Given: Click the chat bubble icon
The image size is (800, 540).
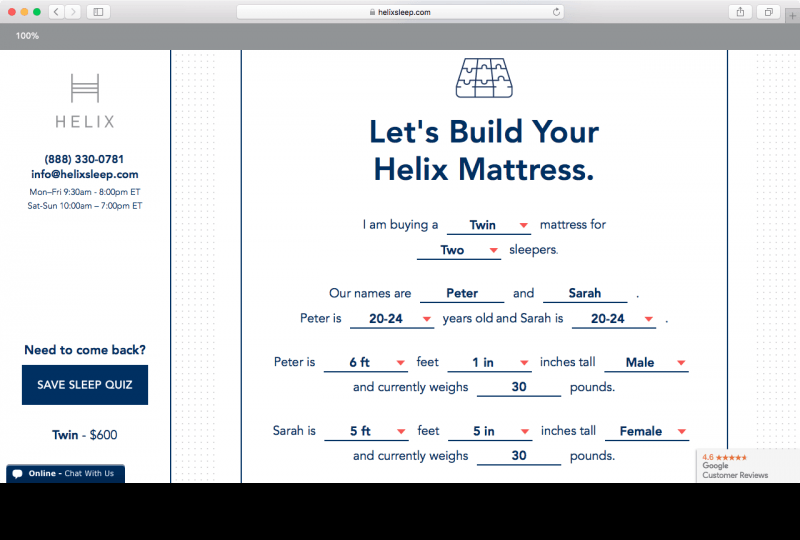Looking at the screenshot, I should [x=17, y=474].
